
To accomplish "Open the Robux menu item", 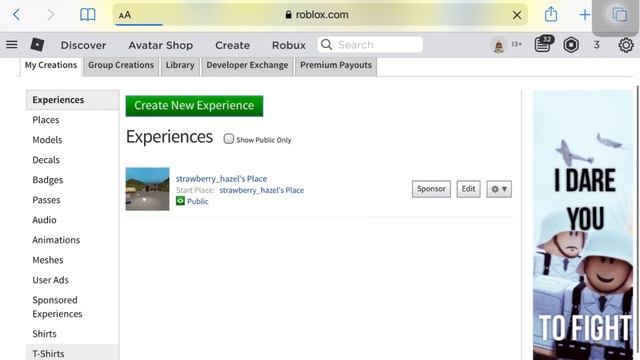I will 289,45.
